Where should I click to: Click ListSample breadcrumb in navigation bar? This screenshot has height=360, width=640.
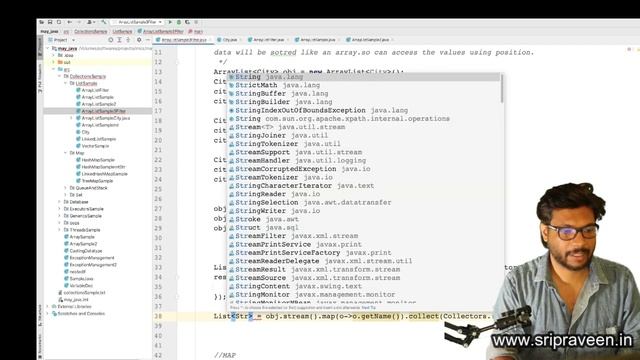click(122, 31)
